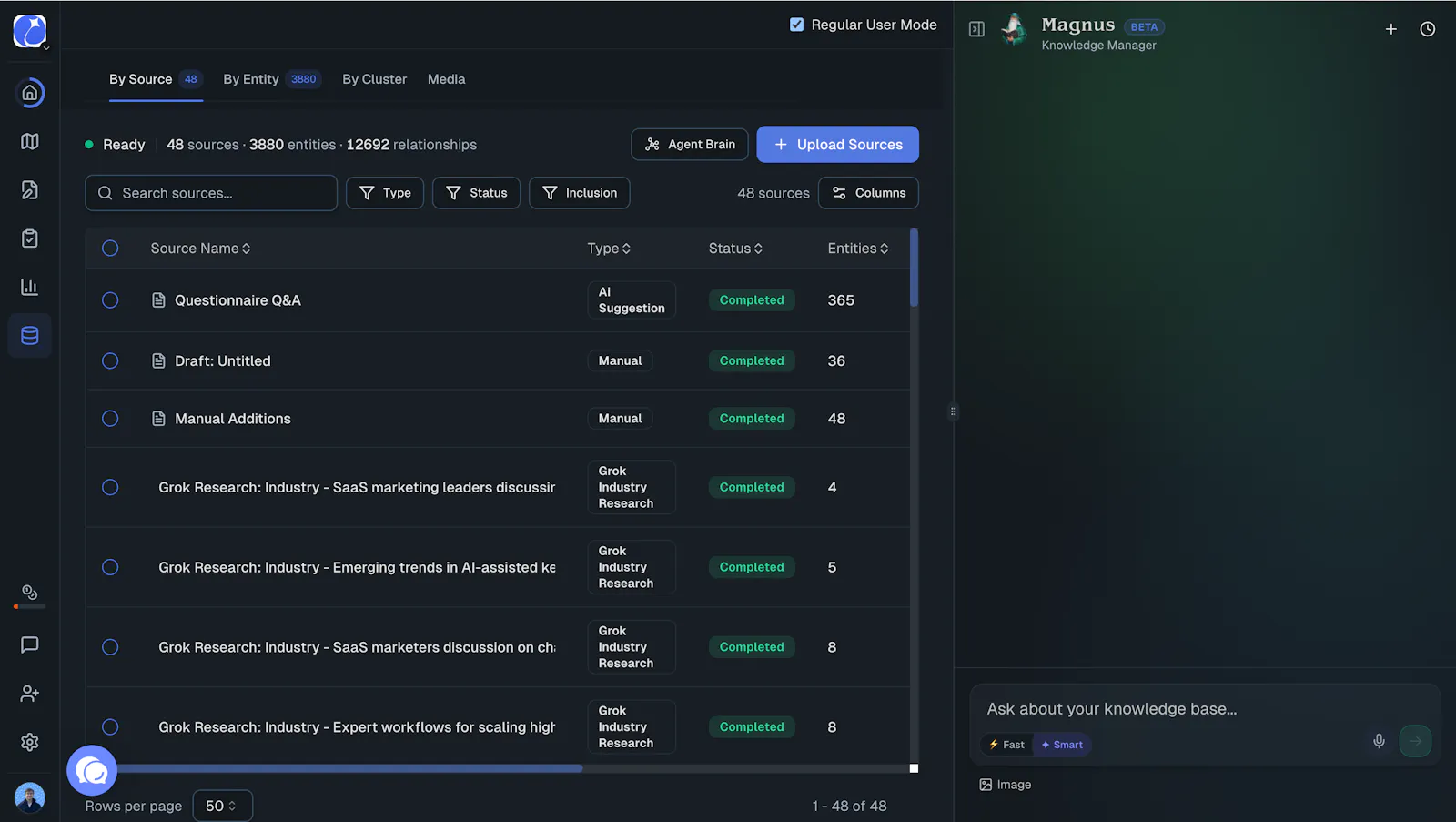Image resolution: width=1456 pixels, height=822 pixels.
Task: Click Upload Sources button
Action: (x=838, y=145)
